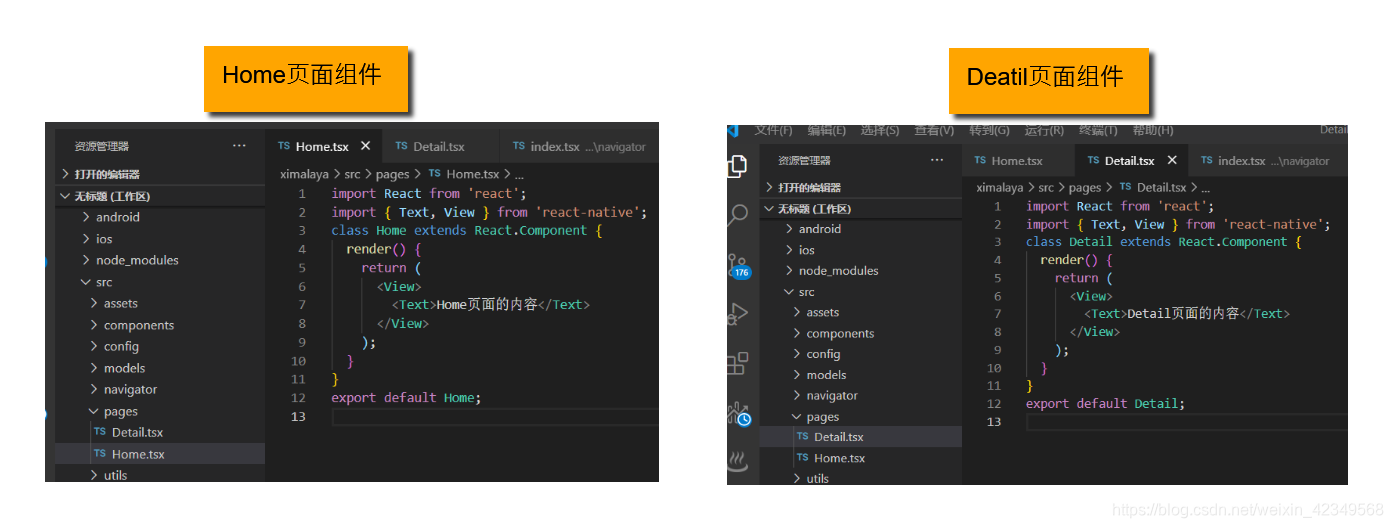Image resolution: width=1393 pixels, height=528 pixels.
Task: Click TS icon of index.tsx tab, left window
Action: pos(519,146)
